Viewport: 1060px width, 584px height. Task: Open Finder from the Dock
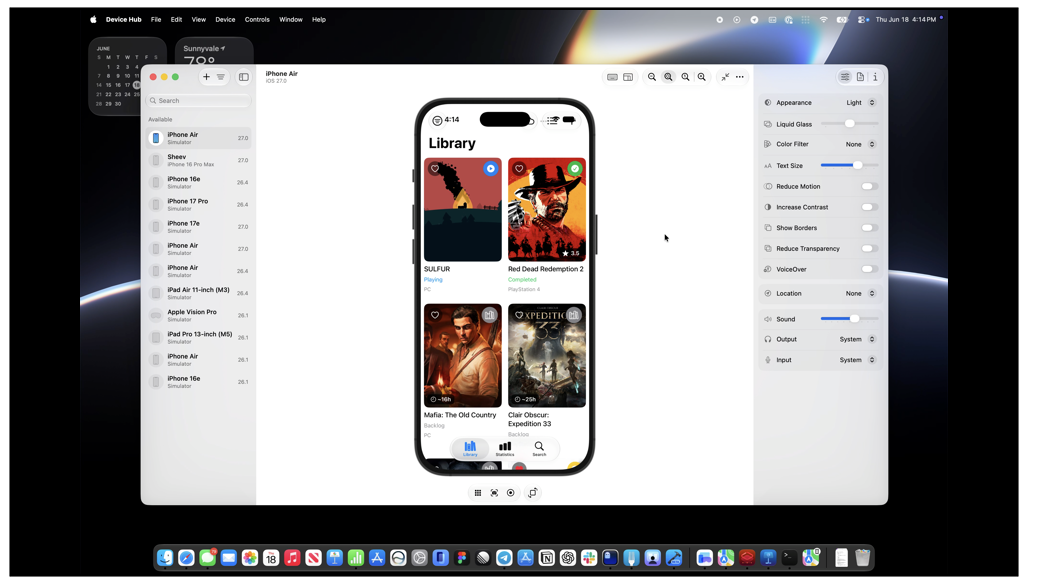pos(165,558)
